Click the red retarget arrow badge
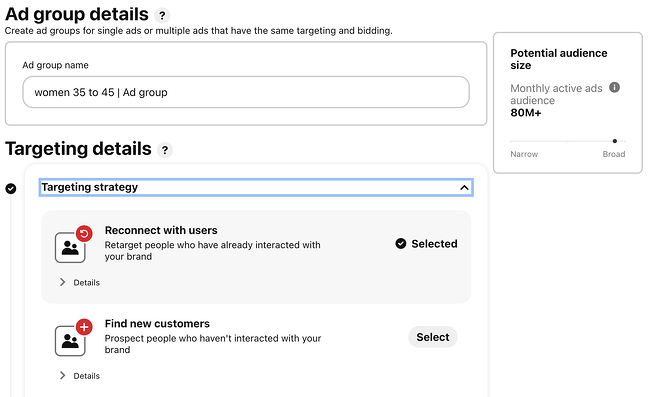The width and height of the screenshot is (649, 397). click(x=84, y=234)
